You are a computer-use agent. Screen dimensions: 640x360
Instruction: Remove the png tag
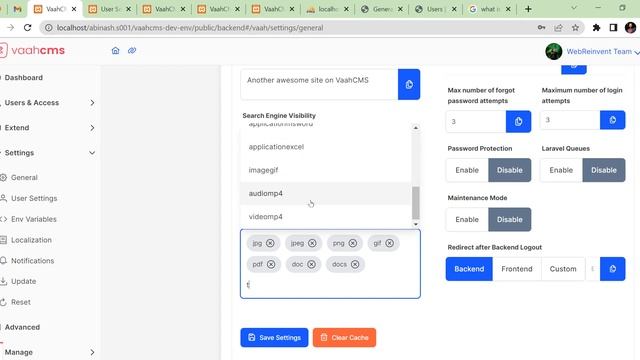point(353,243)
